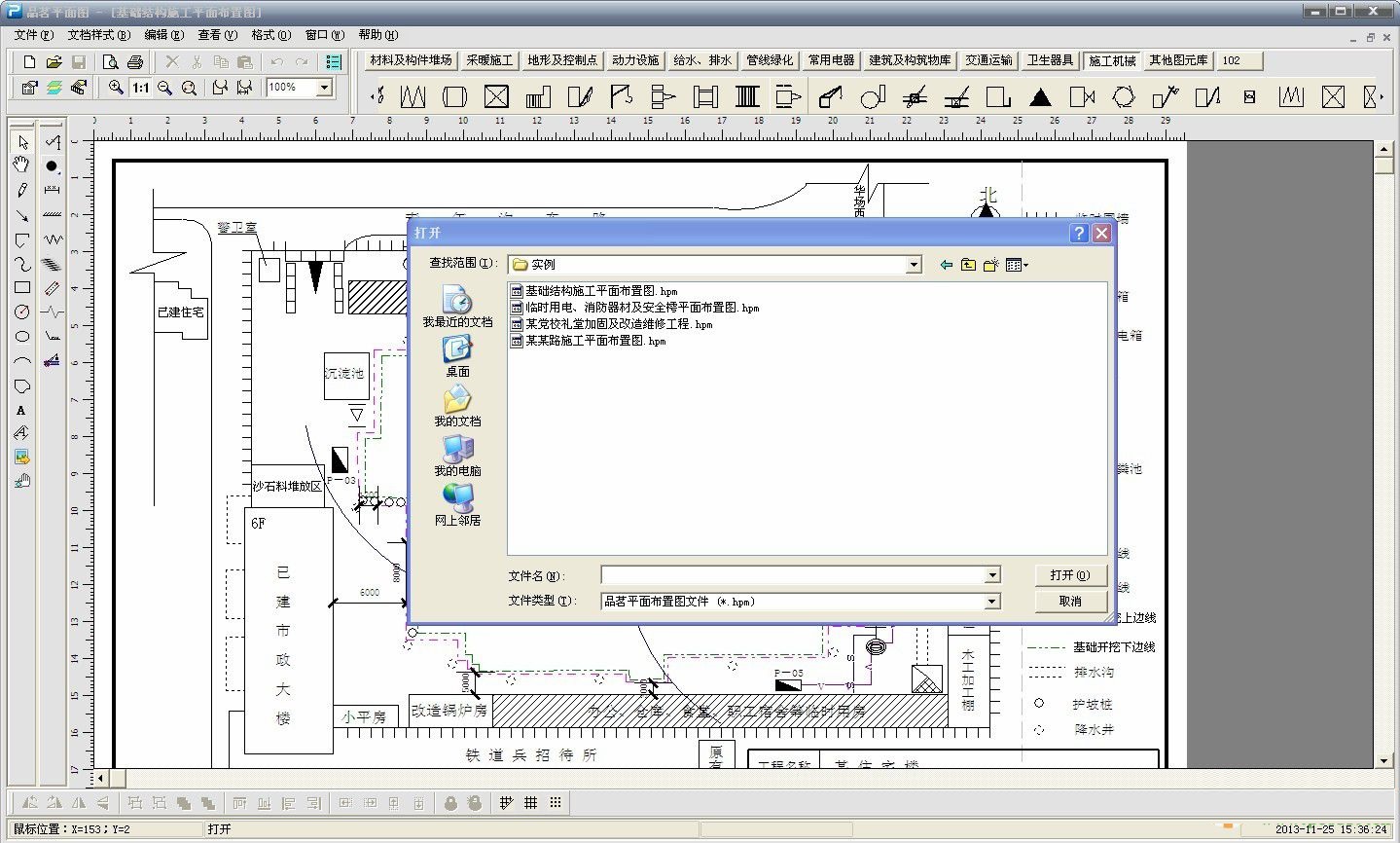Open the 文件类型 dropdown list
This screenshot has width=1400, height=843.
pyautogui.click(x=991, y=602)
